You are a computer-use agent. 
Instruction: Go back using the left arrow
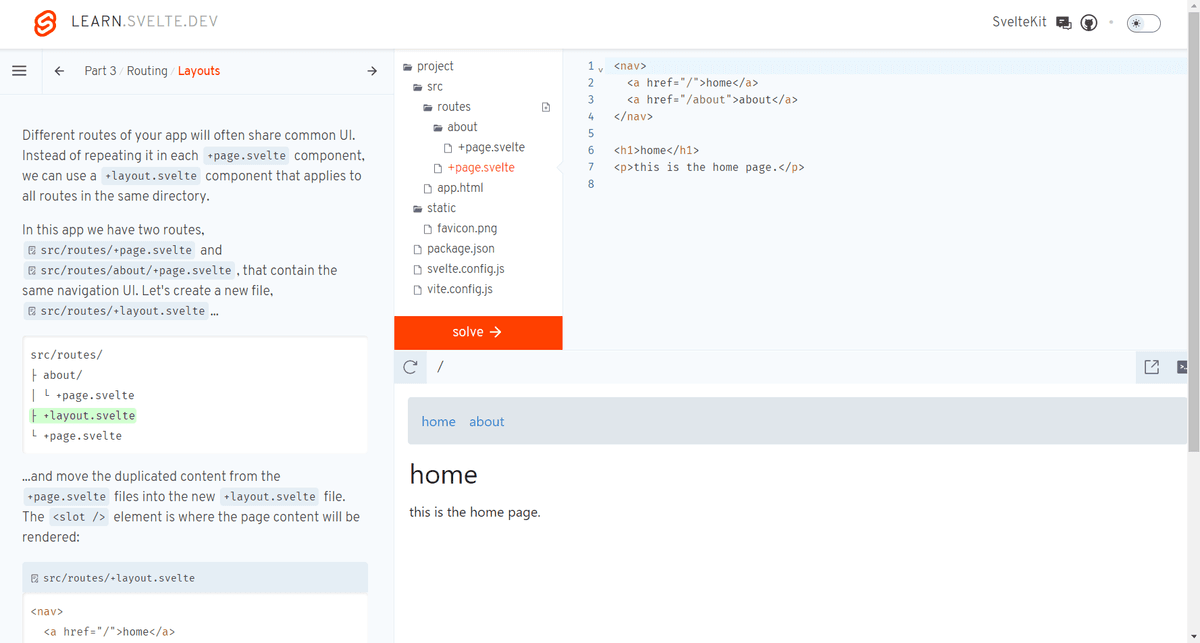59,70
